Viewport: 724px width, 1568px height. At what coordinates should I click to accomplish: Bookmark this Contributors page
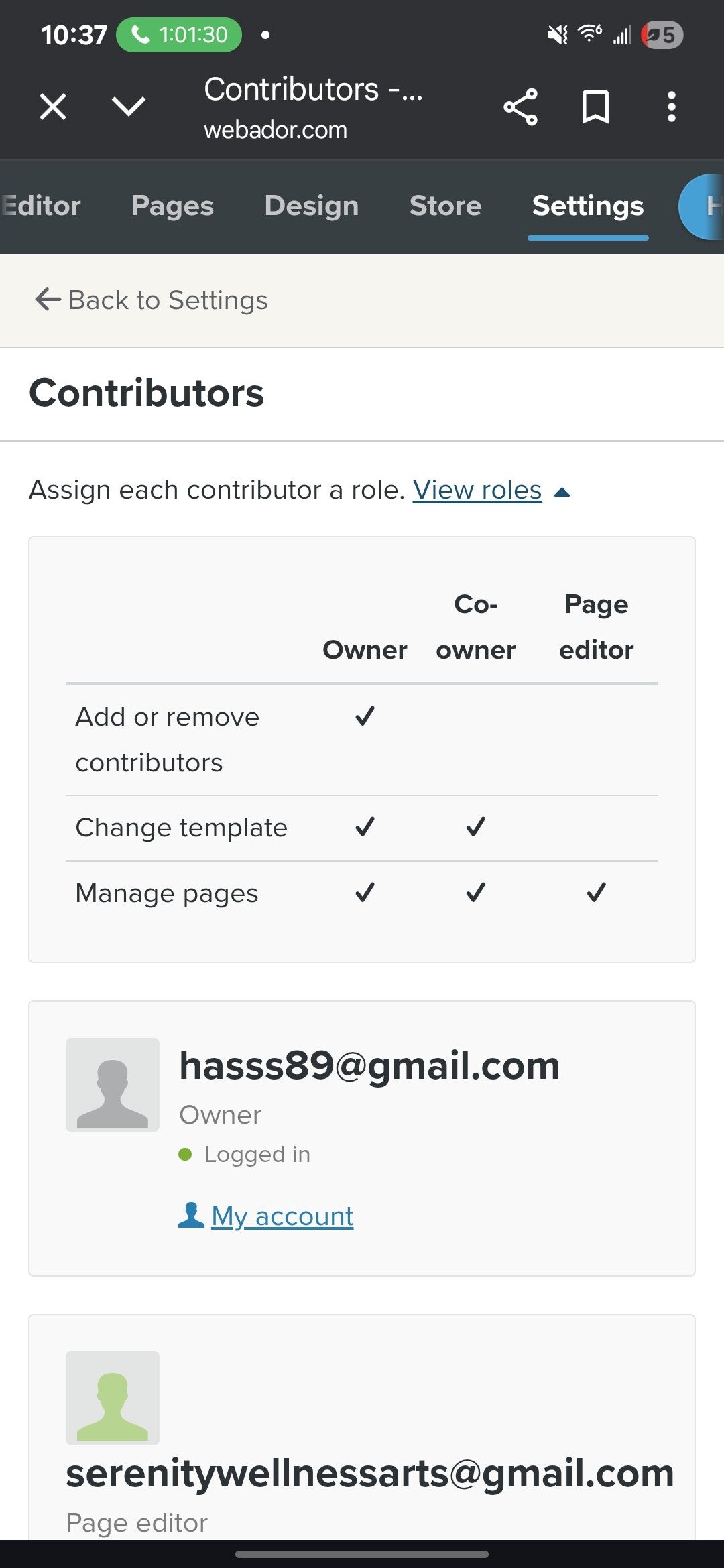[x=595, y=107]
